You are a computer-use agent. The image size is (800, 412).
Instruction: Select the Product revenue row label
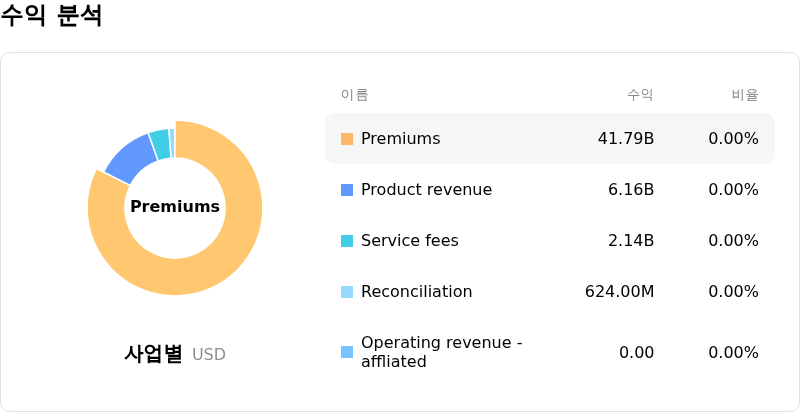click(x=426, y=190)
